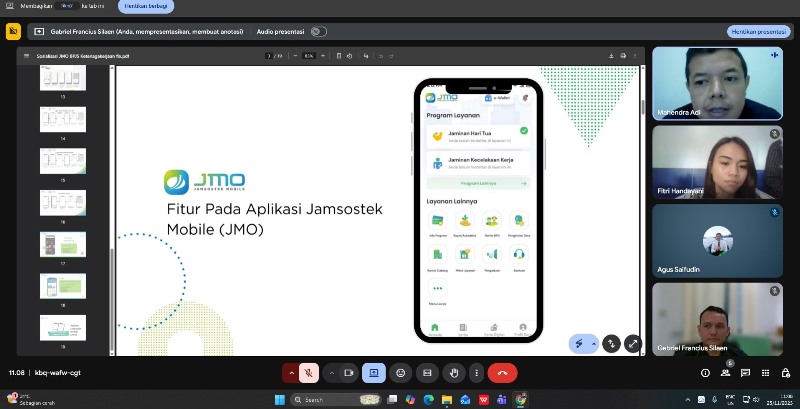Expand microphone audio settings arrow

291,372
